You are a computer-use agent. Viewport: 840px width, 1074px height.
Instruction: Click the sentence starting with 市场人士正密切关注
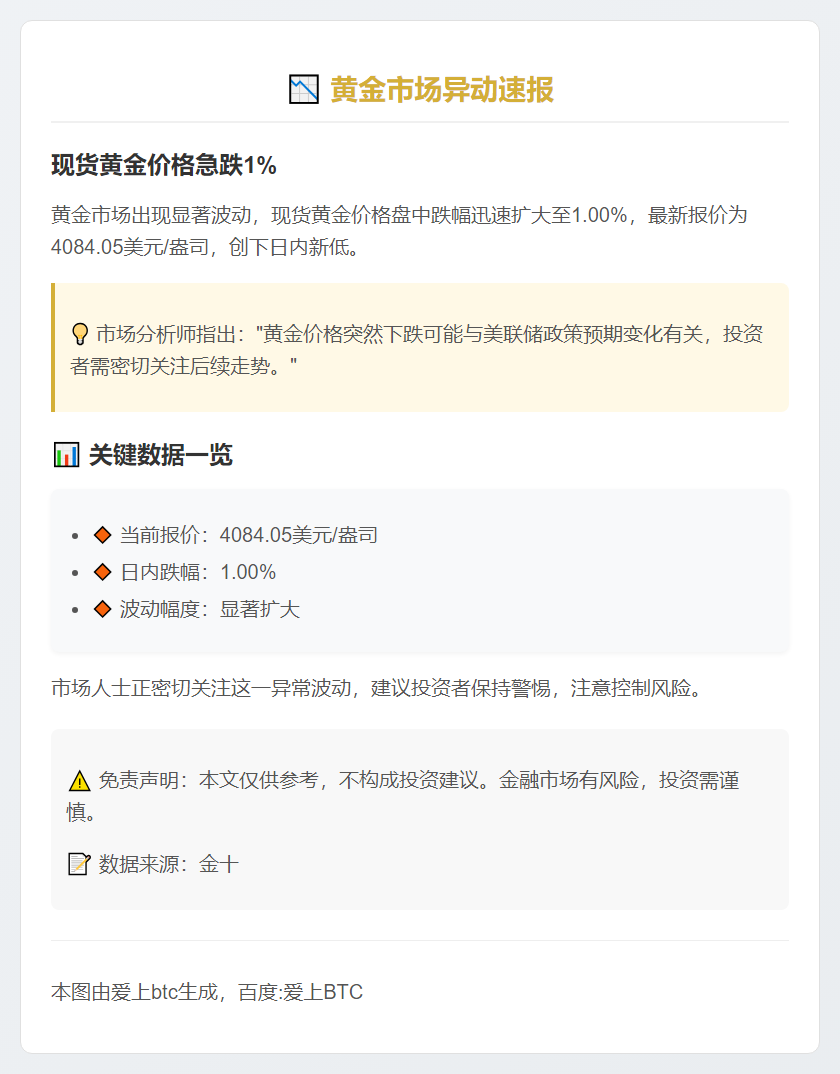(x=376, y=688)
